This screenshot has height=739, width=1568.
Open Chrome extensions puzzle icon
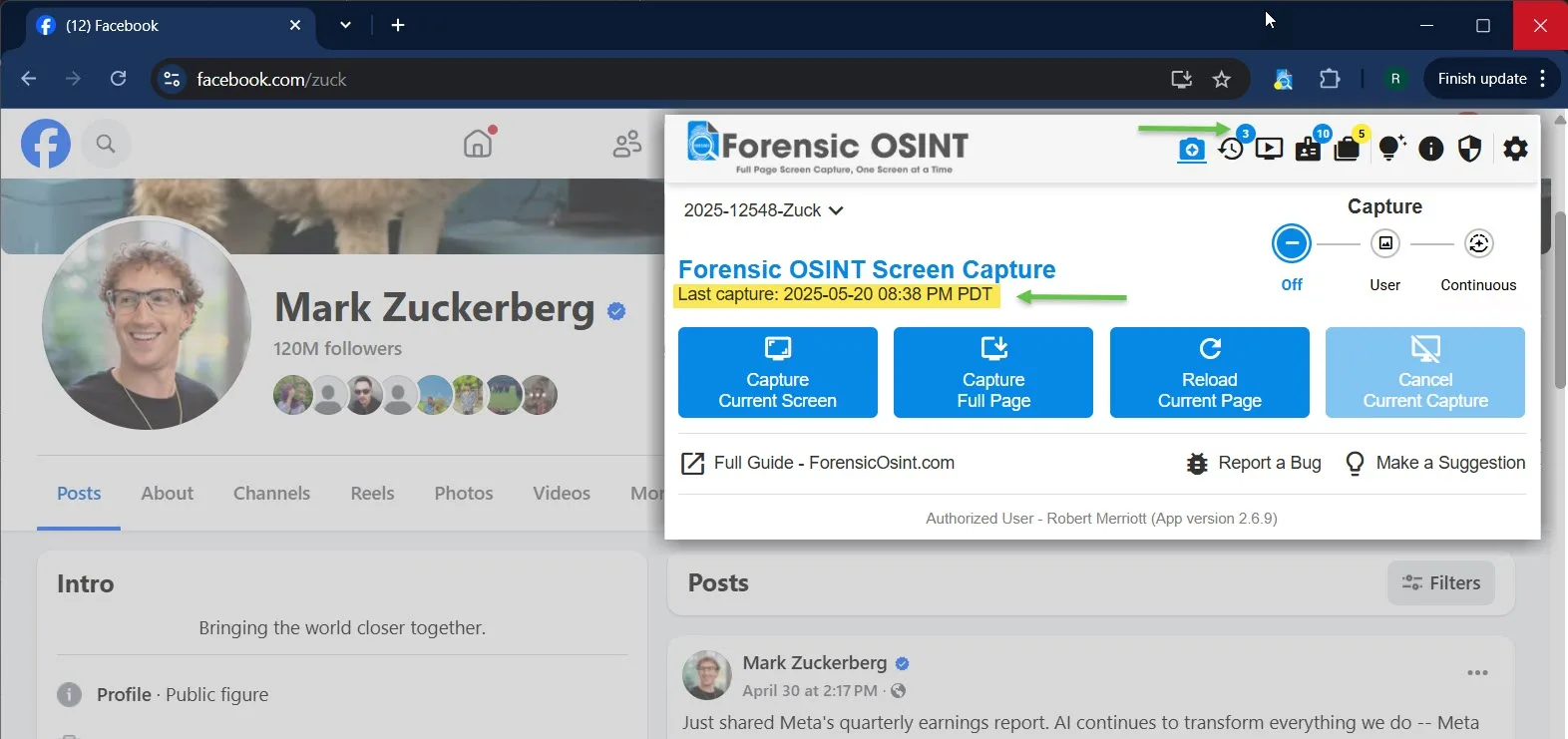[1330, 79]
